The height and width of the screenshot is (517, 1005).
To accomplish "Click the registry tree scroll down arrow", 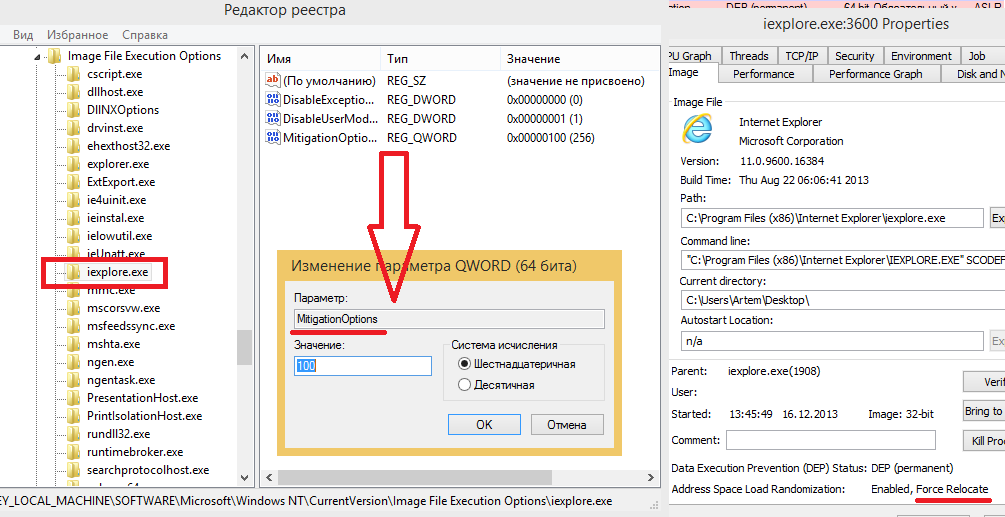I will [x=244, y=478].
